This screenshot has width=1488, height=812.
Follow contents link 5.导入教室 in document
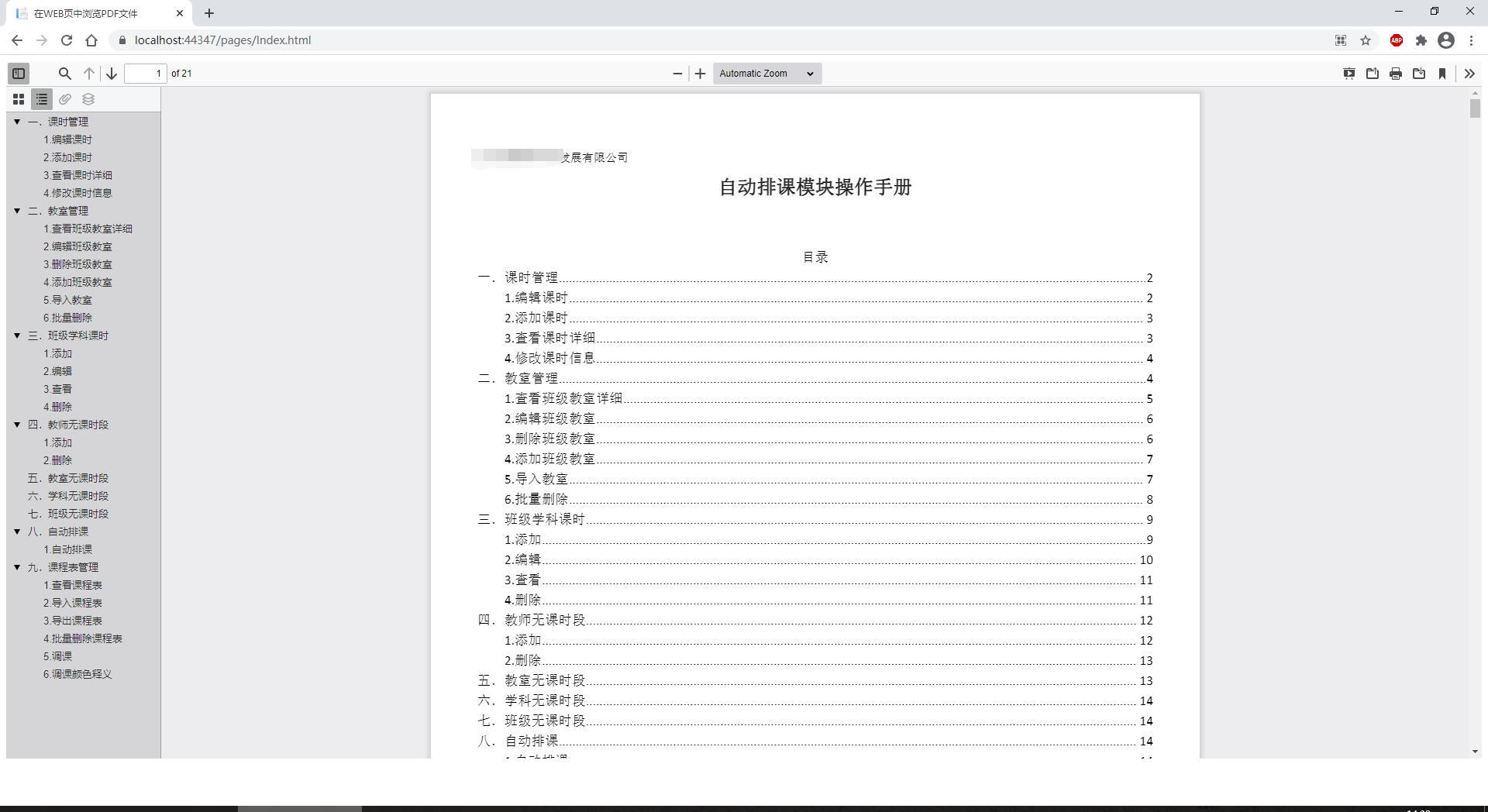828,479
